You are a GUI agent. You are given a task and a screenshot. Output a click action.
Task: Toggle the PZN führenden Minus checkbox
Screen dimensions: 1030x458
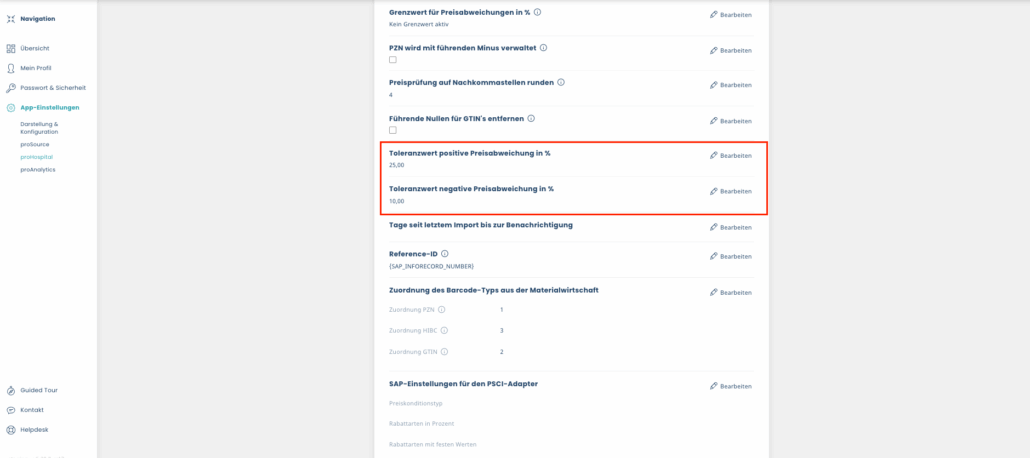point(393,60)
